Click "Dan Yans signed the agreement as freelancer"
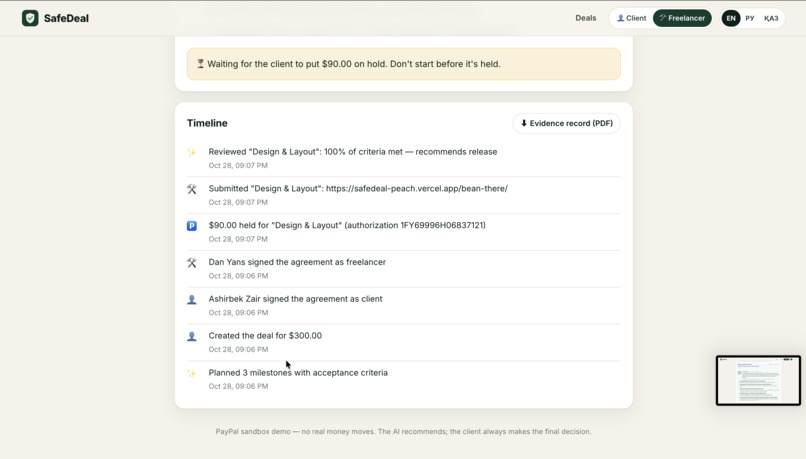Image resolution: width=806 pixels, height=459 pixels. tap(297, 262)
